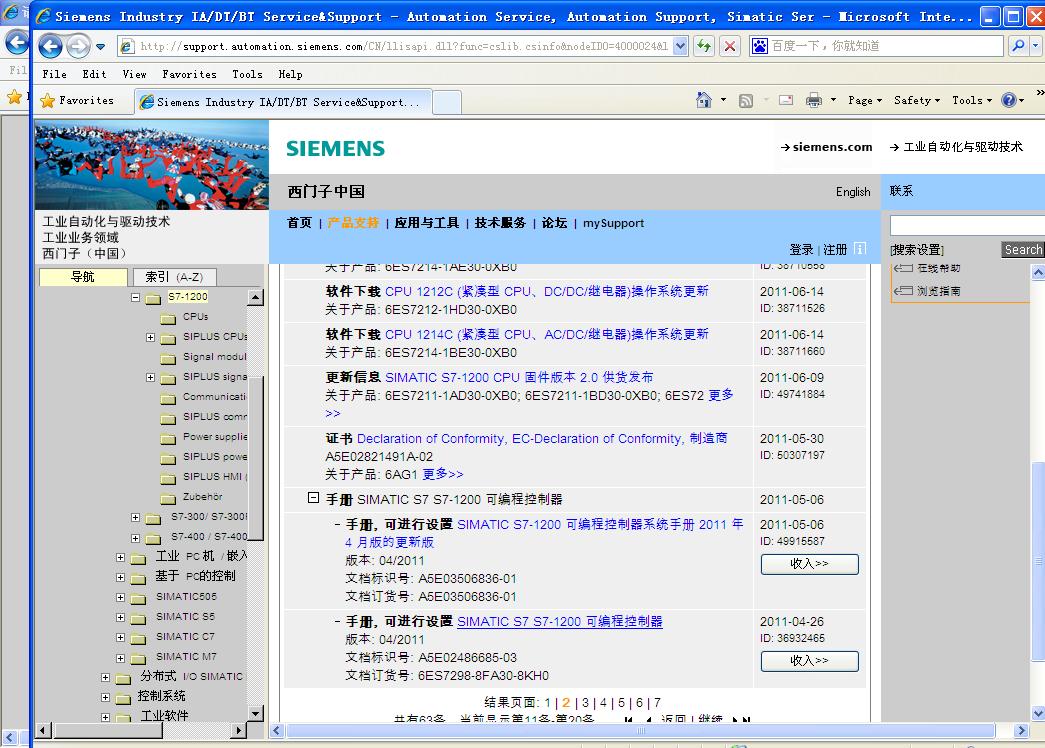Open the Edit menu

(x=94, y=74)
